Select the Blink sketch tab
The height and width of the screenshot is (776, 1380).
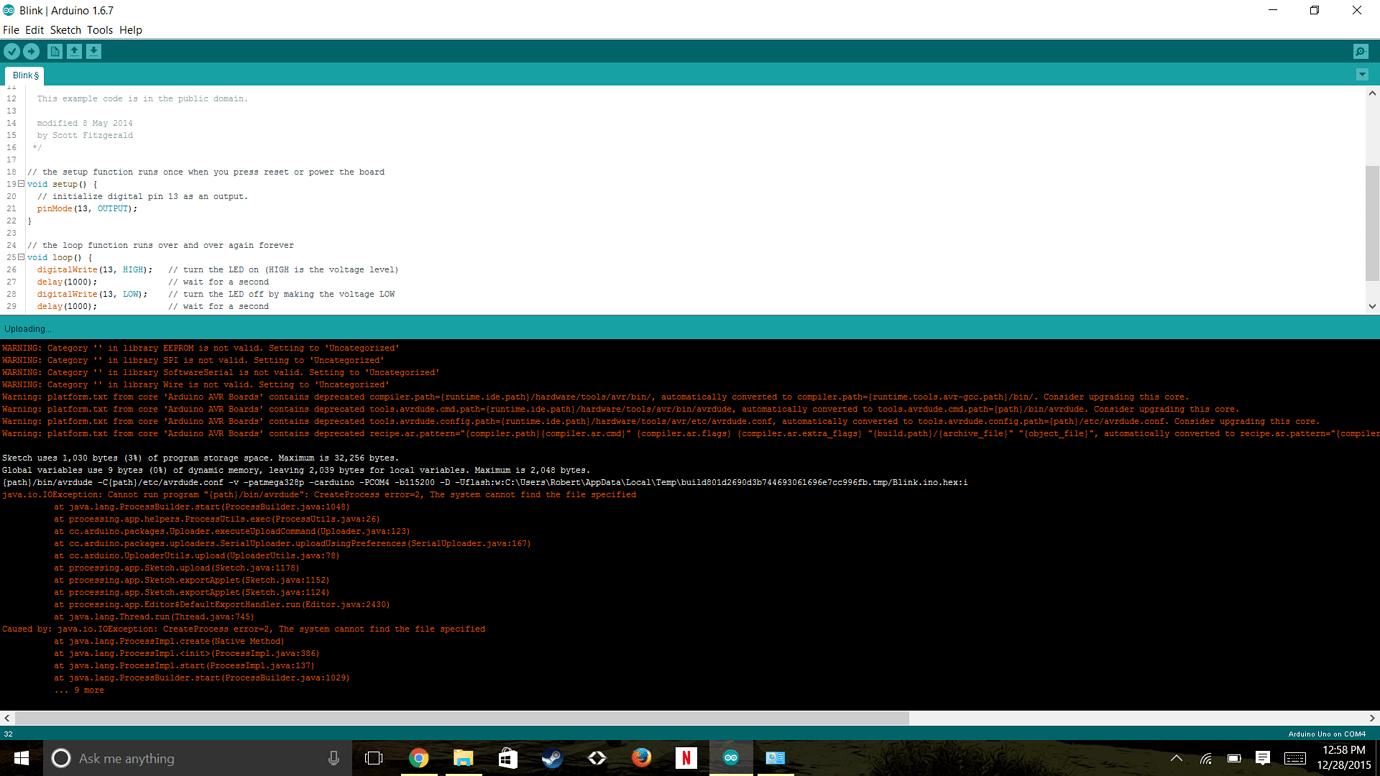click(x=25, y=75)
